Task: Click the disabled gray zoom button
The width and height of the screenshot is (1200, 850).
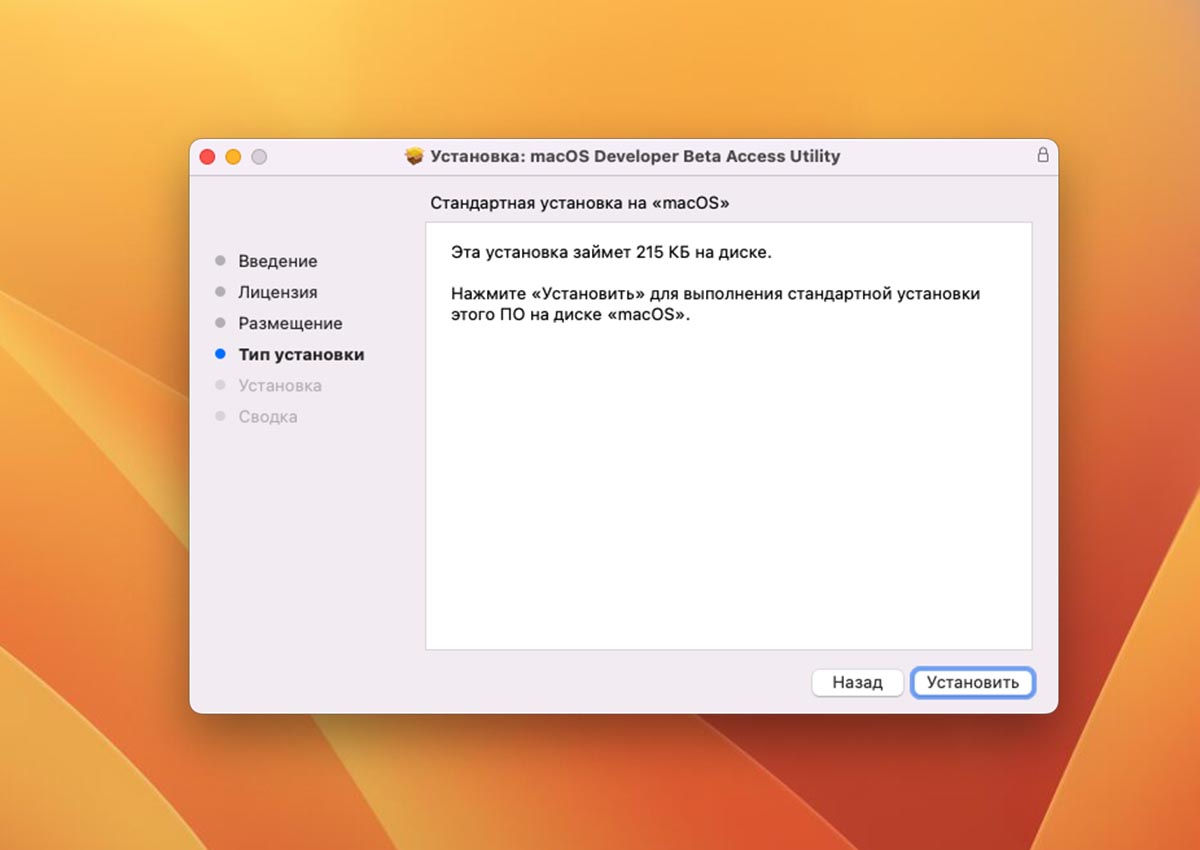Action: tap(259, 157)
